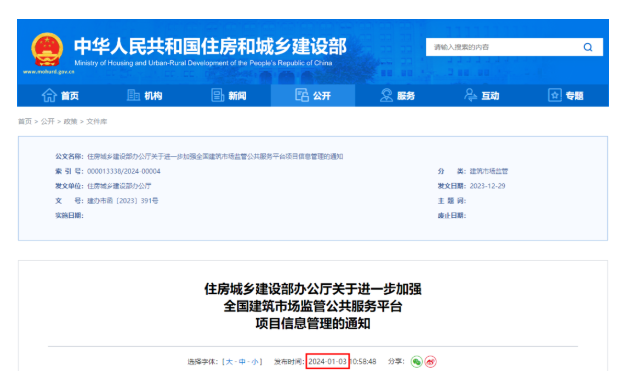The image size is (623, 372).
Task: Click the website URL www.mohurd.gov.cn
Action: (x=48, y=72)
